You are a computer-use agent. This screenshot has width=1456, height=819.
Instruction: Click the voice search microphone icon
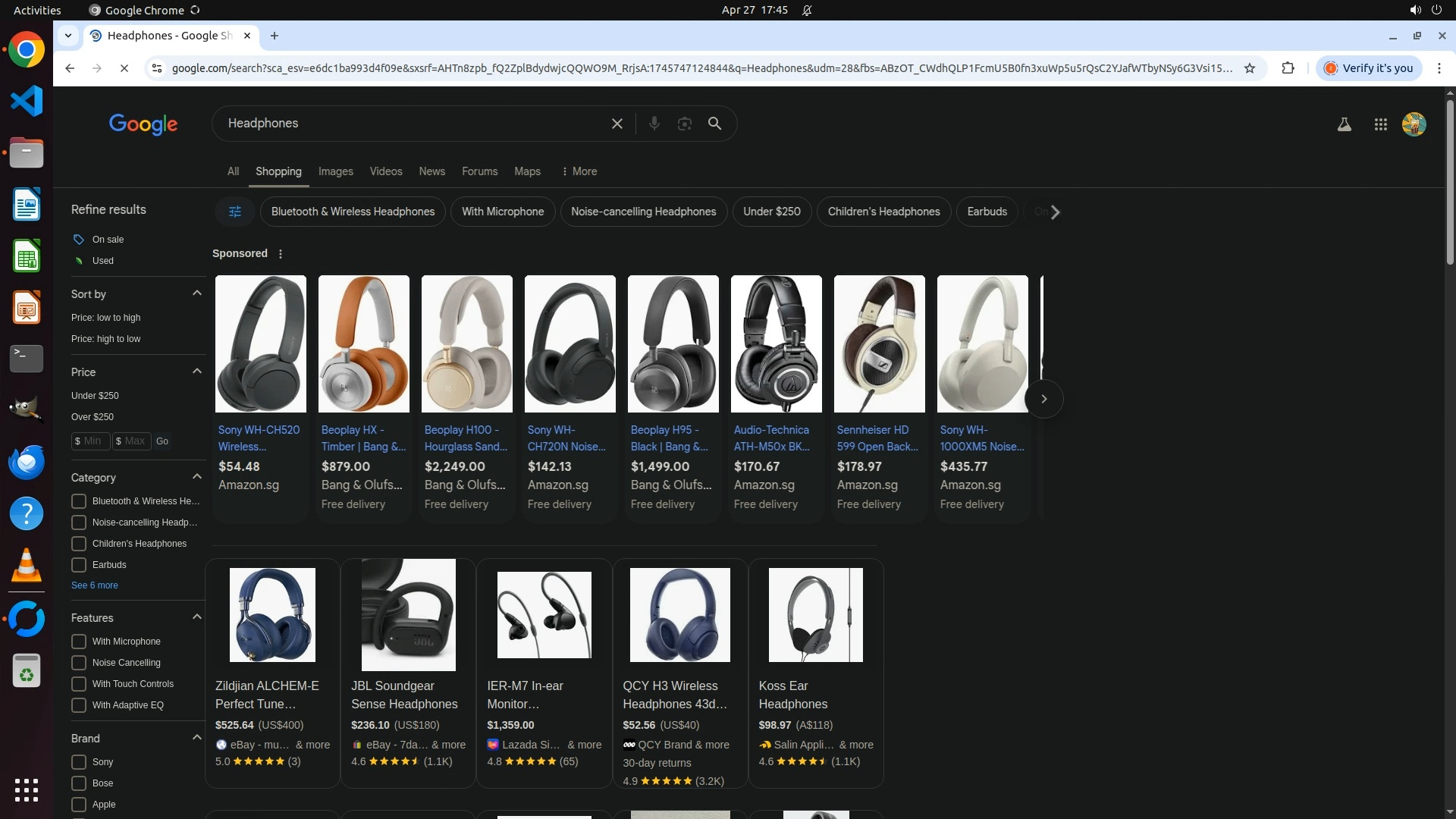(x=654, y=124)
